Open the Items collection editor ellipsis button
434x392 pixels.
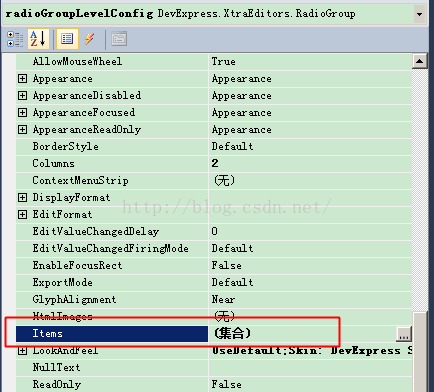click(404, 334)
